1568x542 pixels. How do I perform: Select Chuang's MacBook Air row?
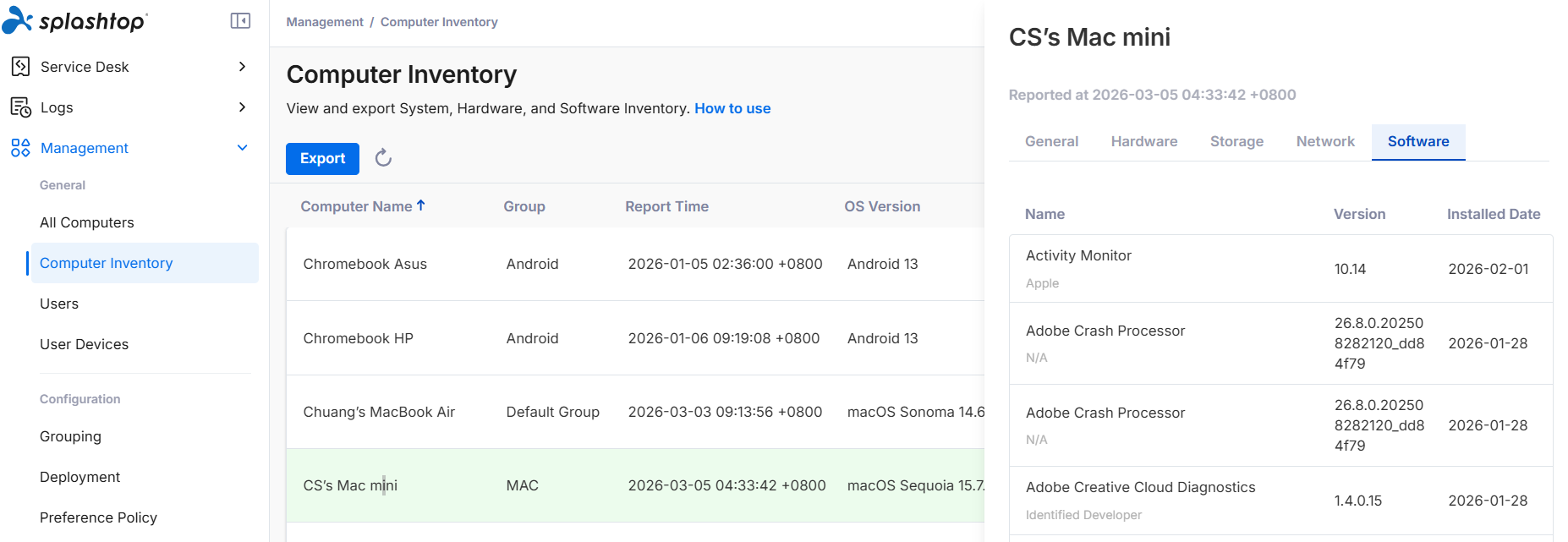(635, 412)
